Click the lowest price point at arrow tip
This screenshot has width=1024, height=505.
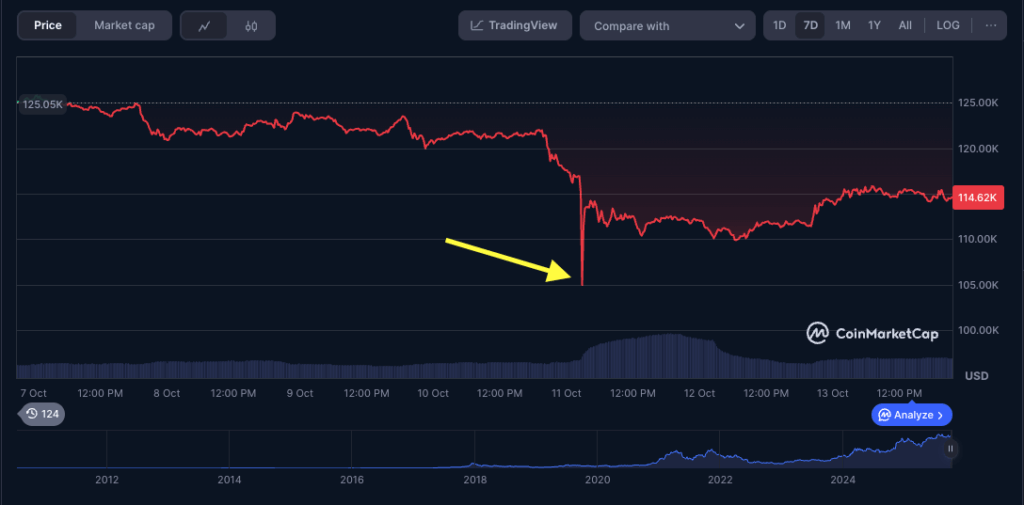(x=581, y=284)
